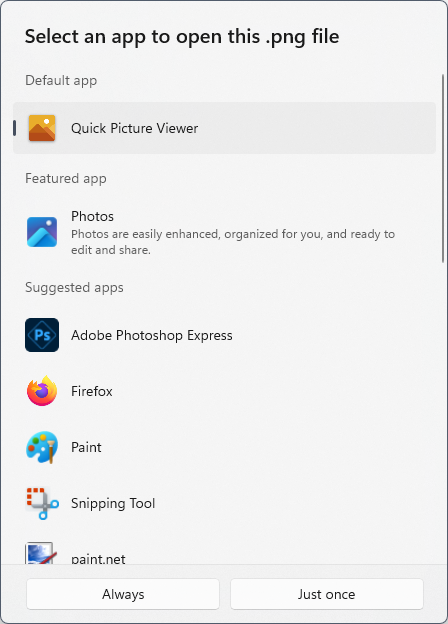Screen dimensions: 448x624
Task: Click the selection indicator beside Quick Picture Viewer
Action: [x=15, y=128]
